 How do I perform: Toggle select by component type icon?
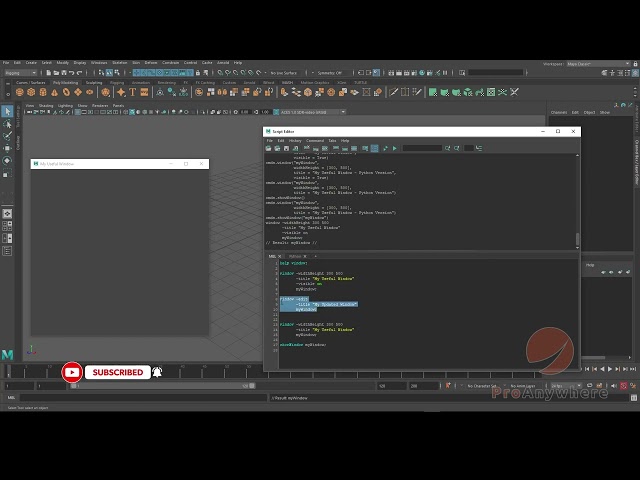coord(117,73)
